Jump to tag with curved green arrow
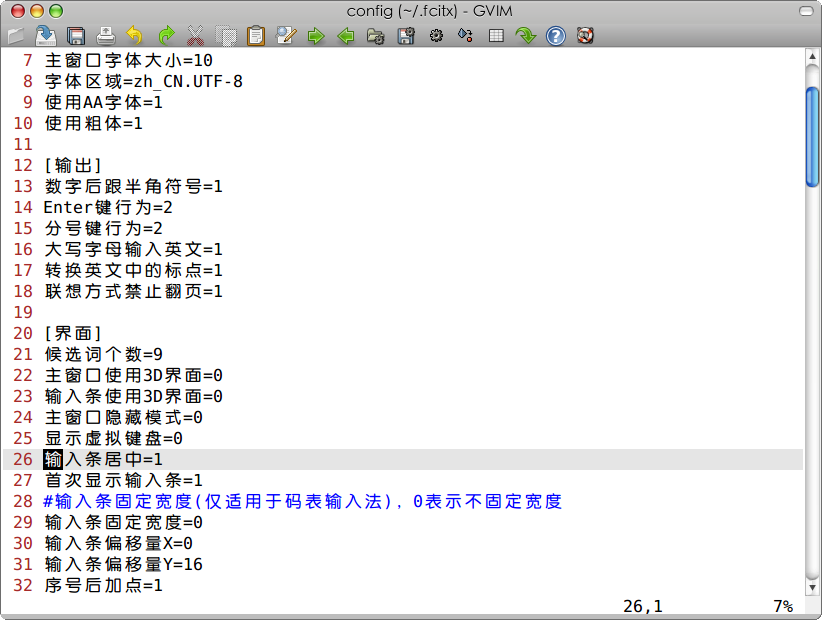 (525, 36)
